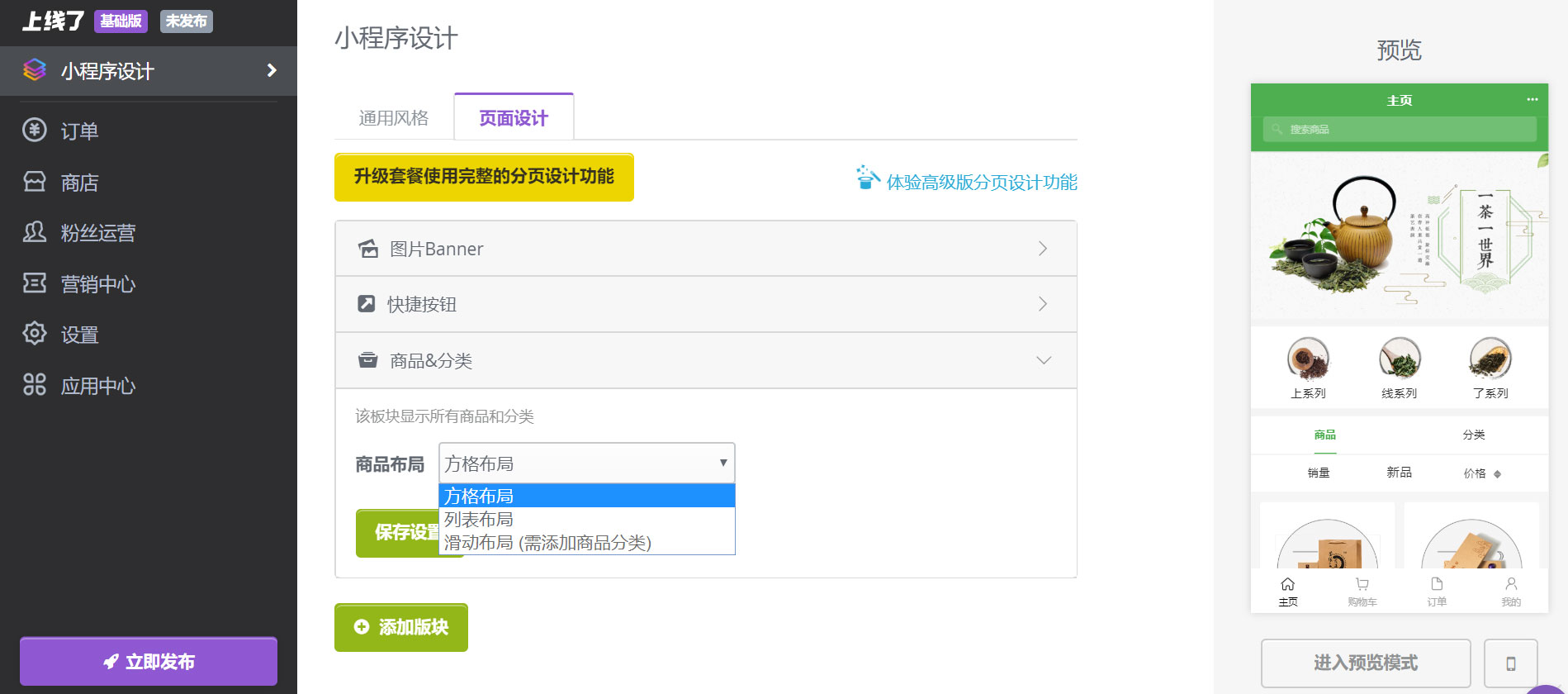Select 列表布局 from layout dropdown

pos(479,520)
